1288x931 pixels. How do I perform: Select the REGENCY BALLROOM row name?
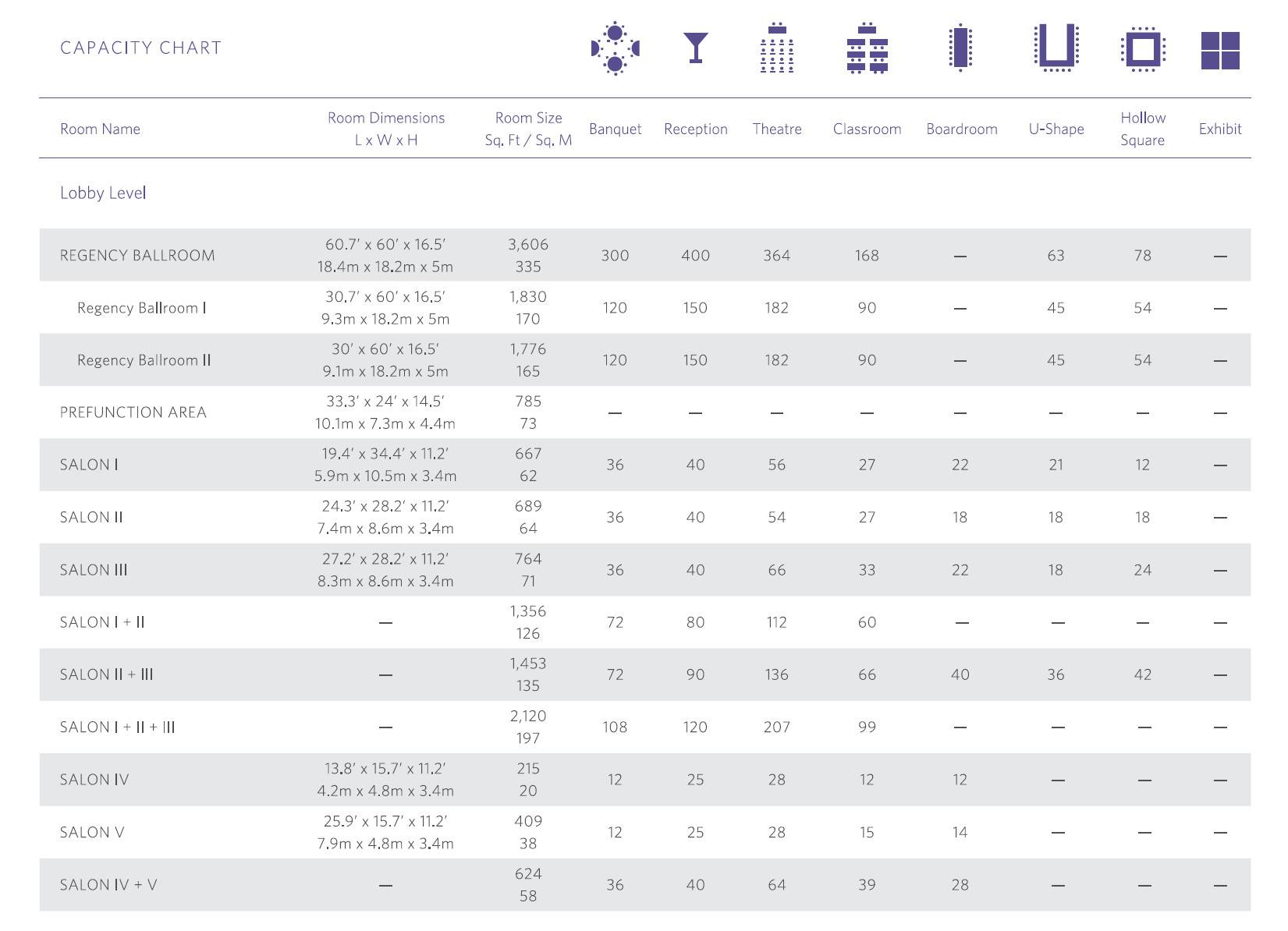[x=137, y=255]
